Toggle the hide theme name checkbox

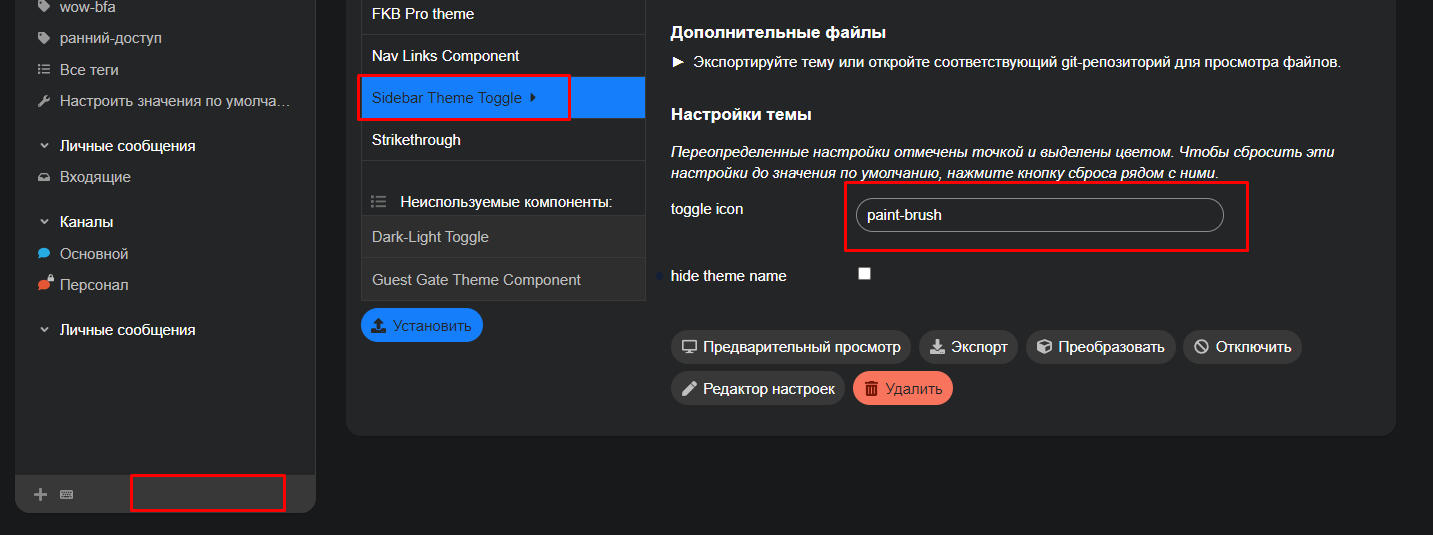point(865,274)
